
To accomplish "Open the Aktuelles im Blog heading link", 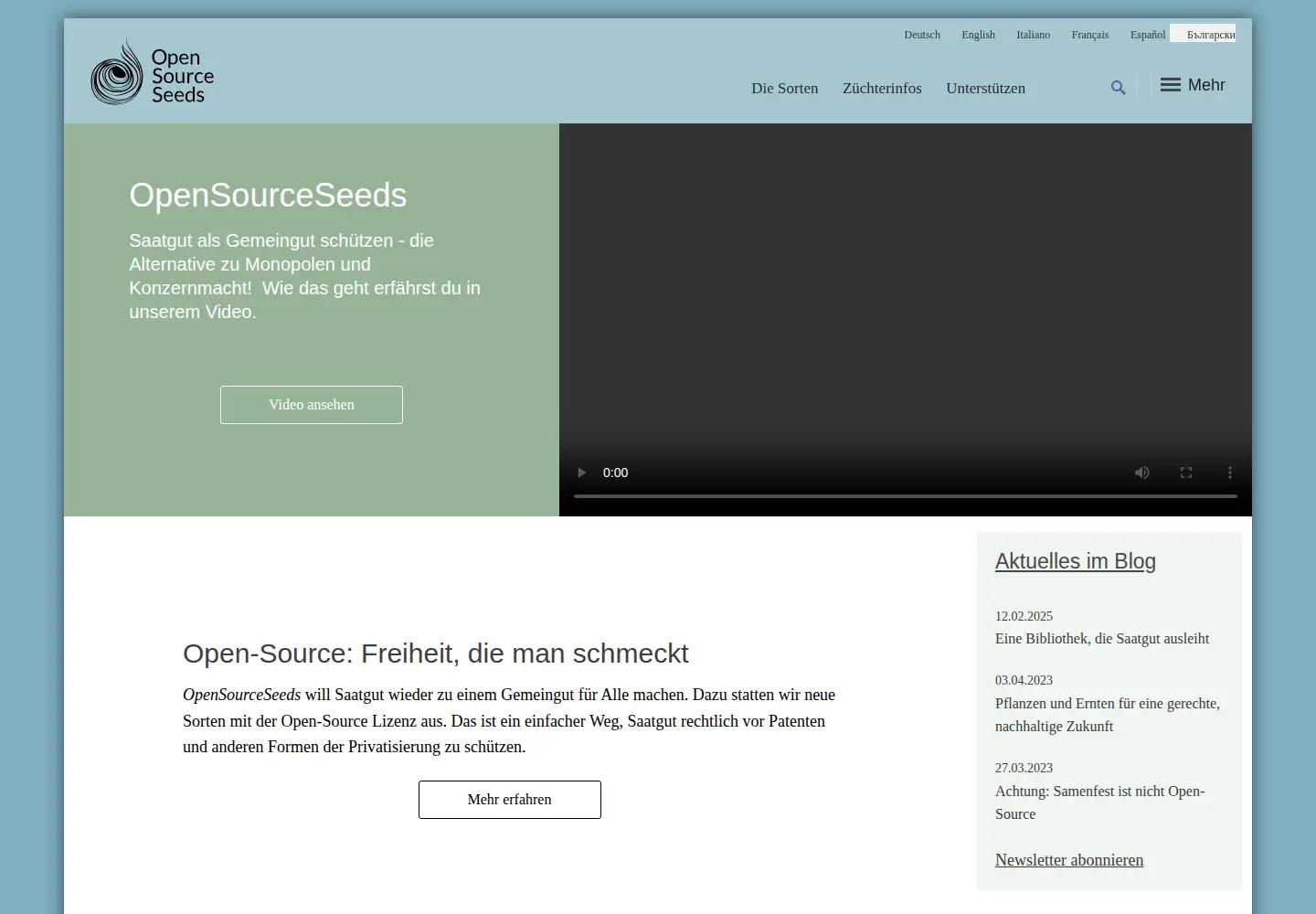I will click(1076, 561).
